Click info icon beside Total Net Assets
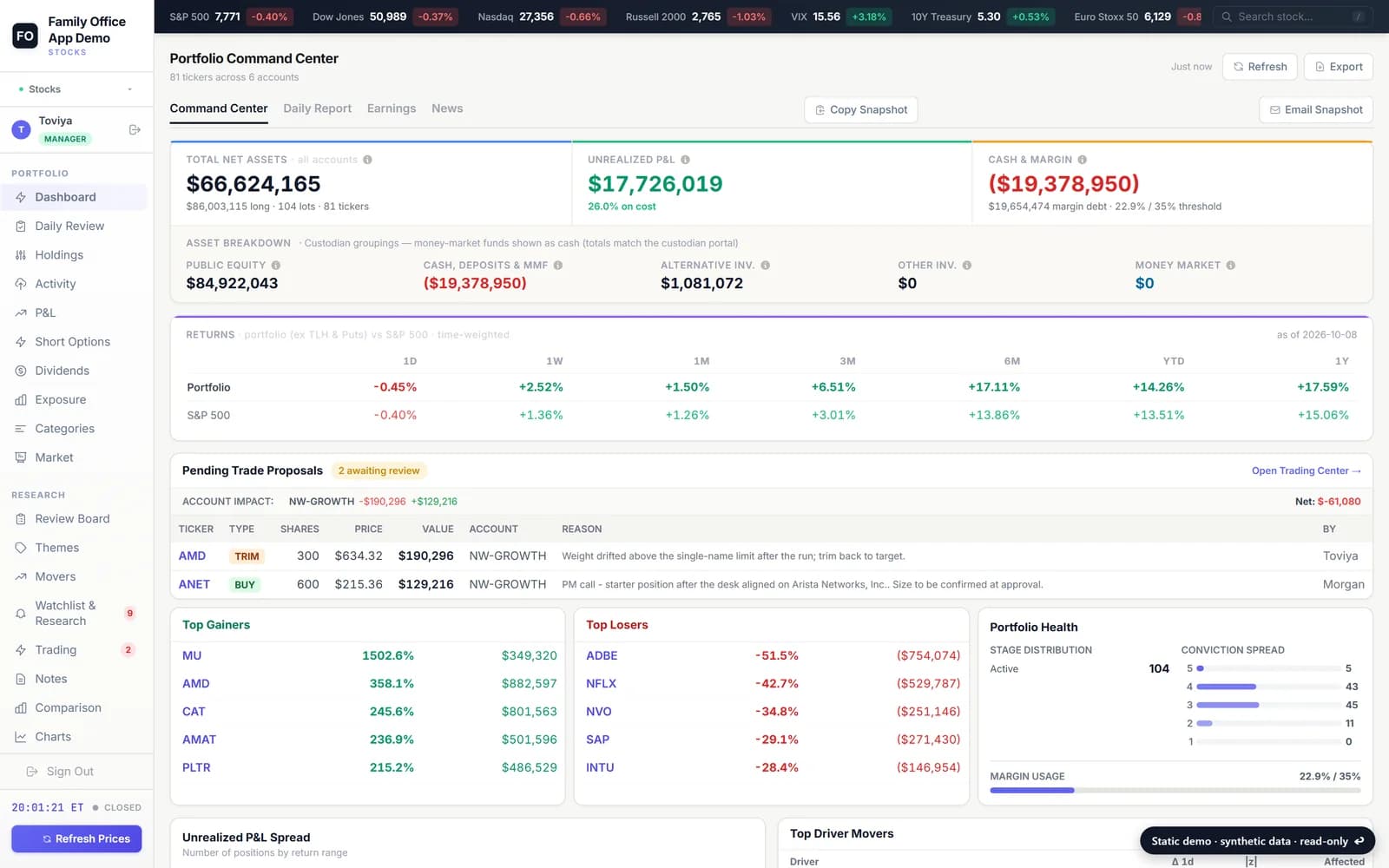 click(368, 160)
